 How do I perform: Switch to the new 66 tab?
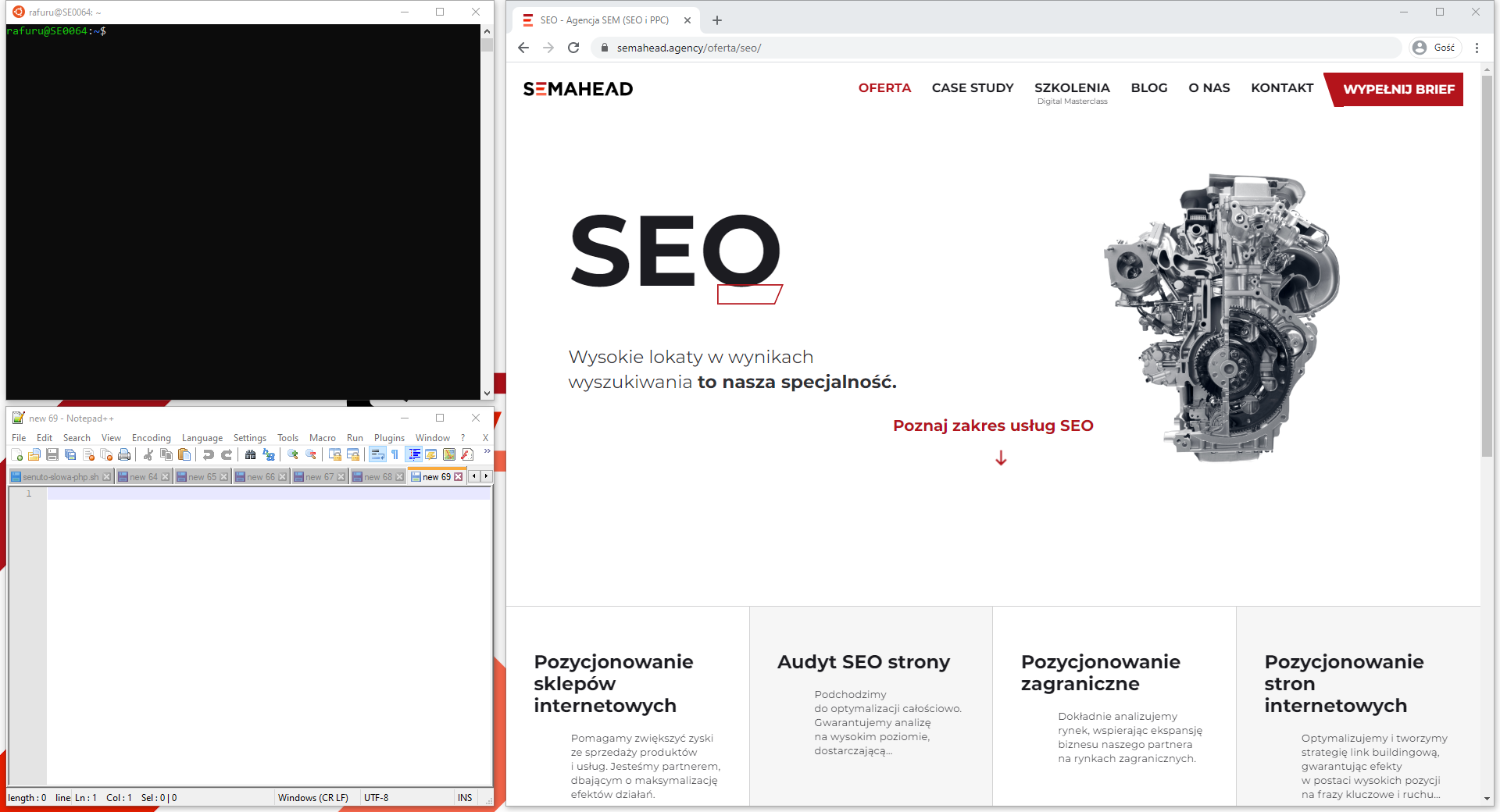click(261, 477)
